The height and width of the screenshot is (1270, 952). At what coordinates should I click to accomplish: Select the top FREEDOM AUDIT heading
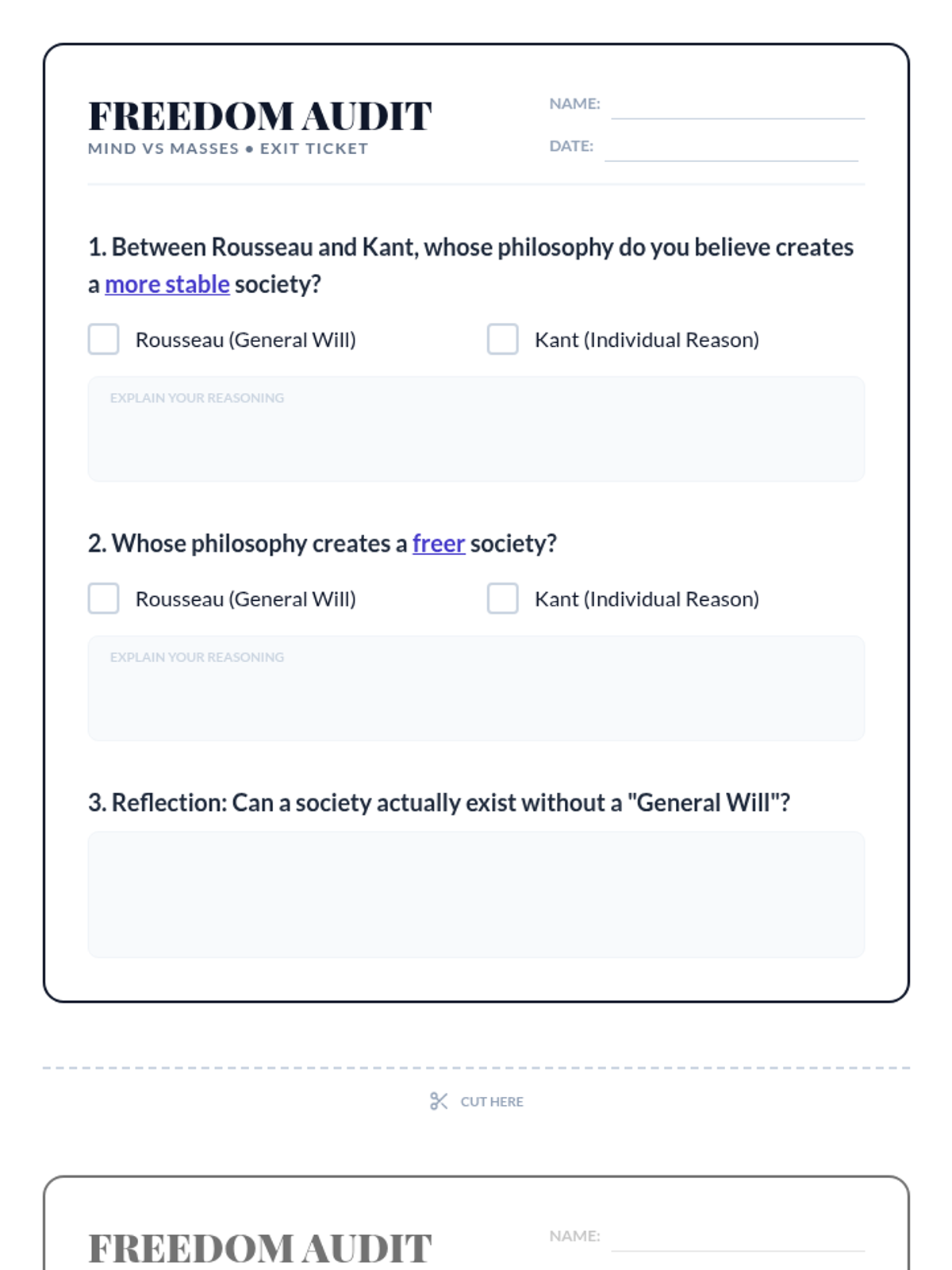click(260, 116)
